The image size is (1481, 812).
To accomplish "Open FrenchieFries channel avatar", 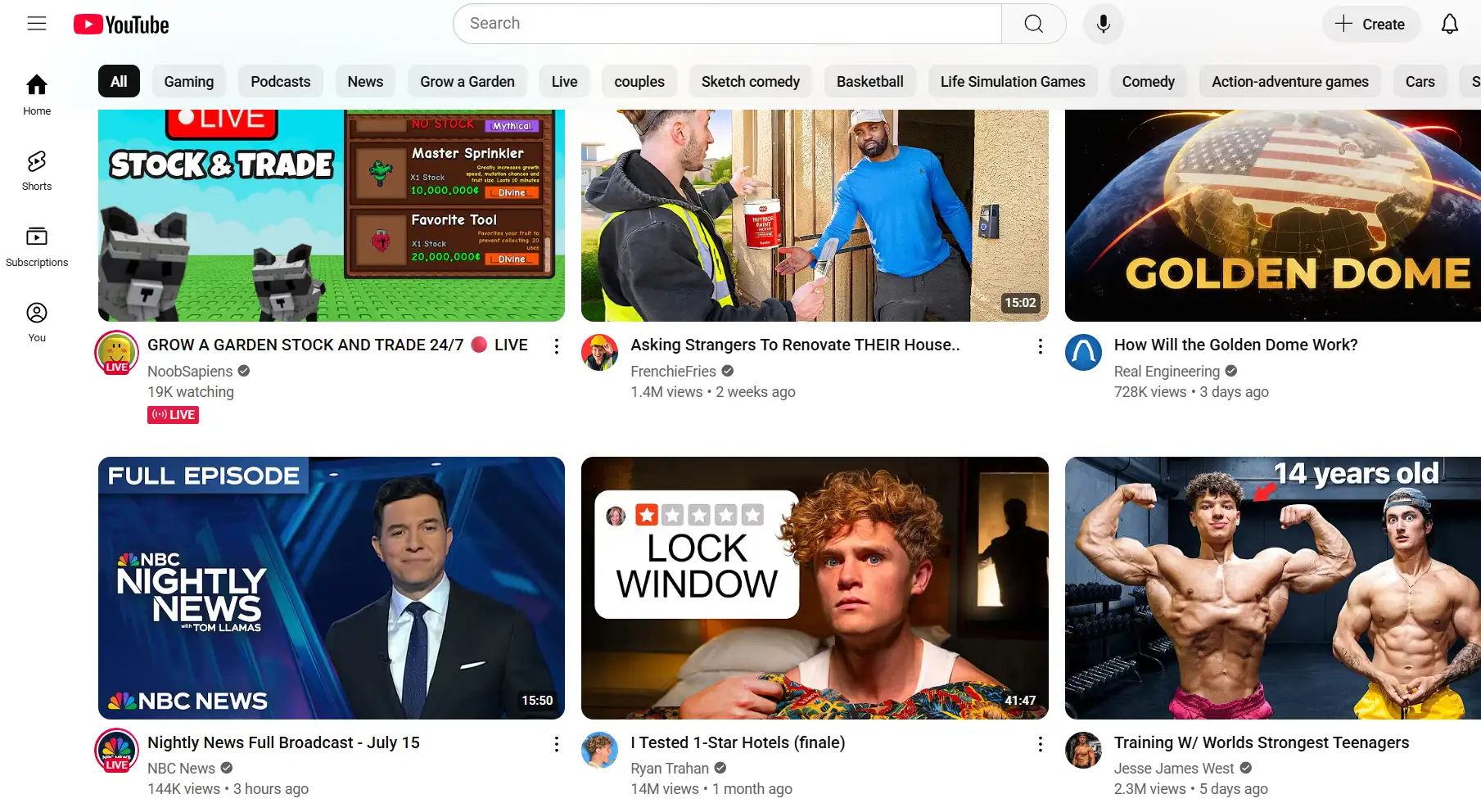I will [600, 353].
